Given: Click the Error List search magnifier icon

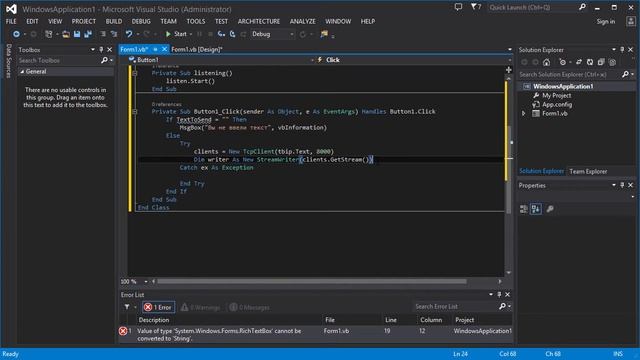Looking at the screenshot, I should (x=502, y=306).
